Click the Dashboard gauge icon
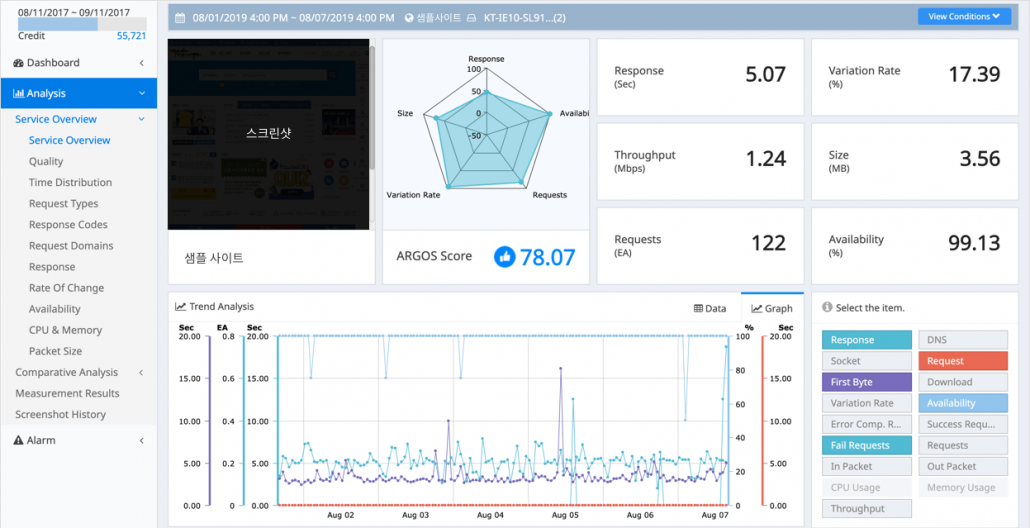The height and width of the screenshot is (528, 1030). tap(19, 63)
